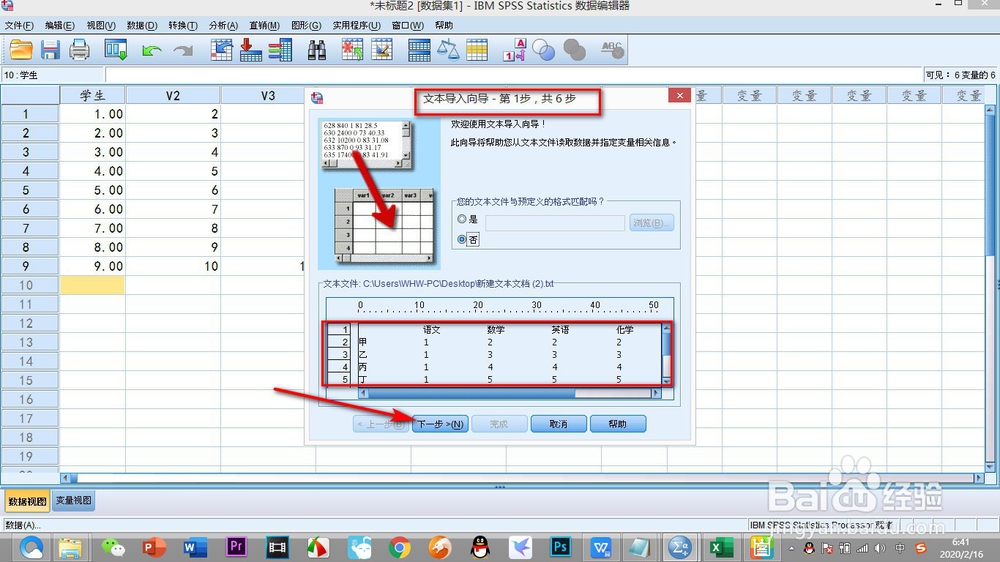The width and height of the screenshot is (1000, 562).
Task: Save the document via floppy icon
Action: (x=50, y=50)
